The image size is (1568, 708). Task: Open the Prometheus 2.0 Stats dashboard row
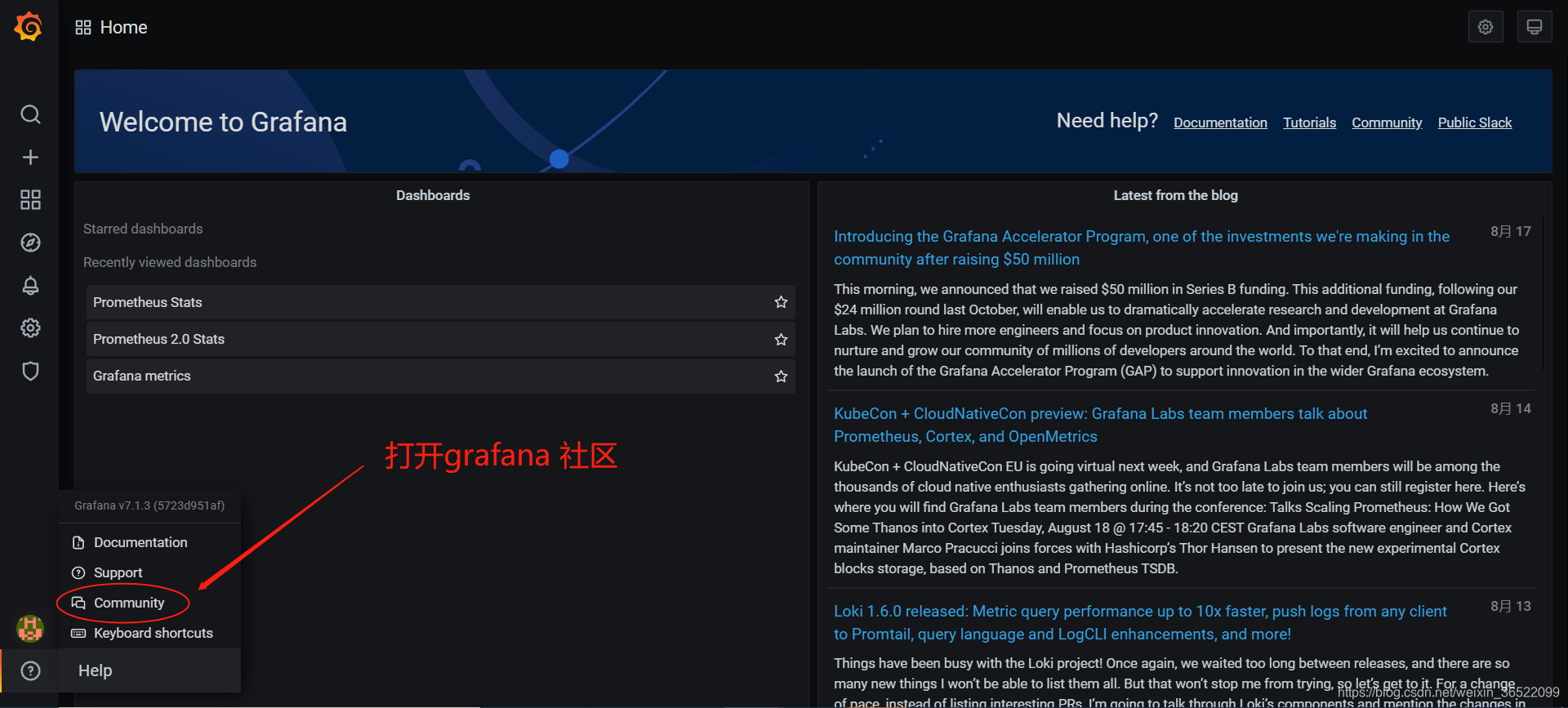coord(441,339)
